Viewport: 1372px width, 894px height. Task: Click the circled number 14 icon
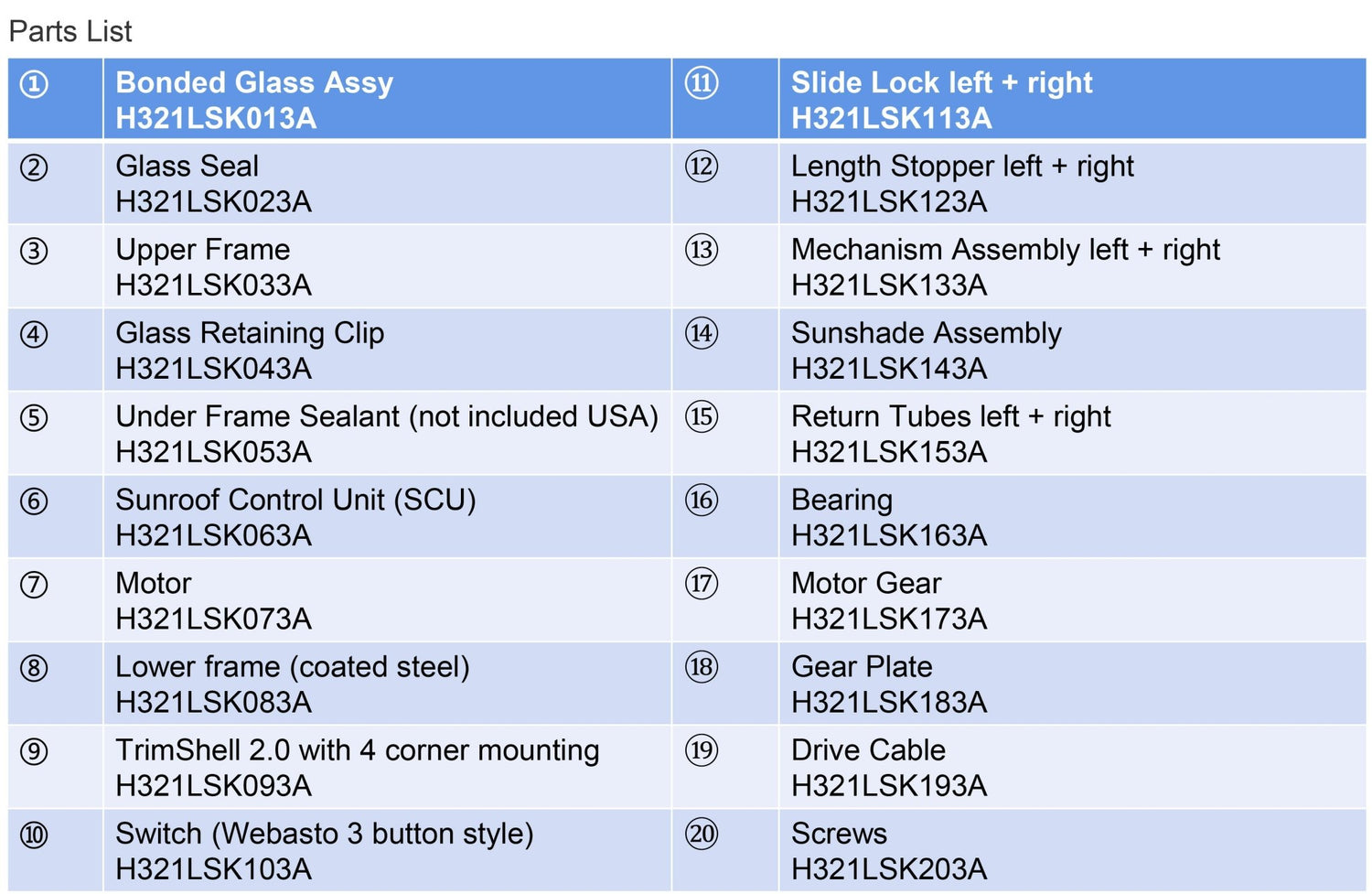coord(702,333)
